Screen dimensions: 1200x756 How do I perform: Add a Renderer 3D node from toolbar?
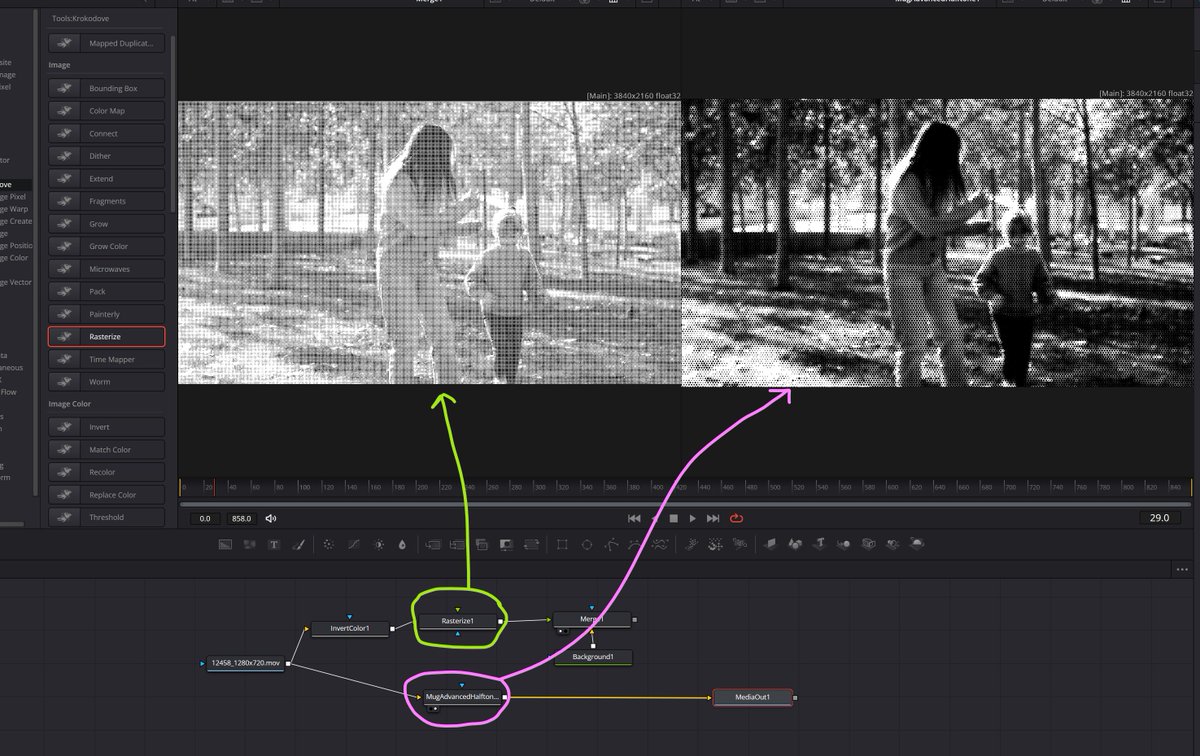915,544
